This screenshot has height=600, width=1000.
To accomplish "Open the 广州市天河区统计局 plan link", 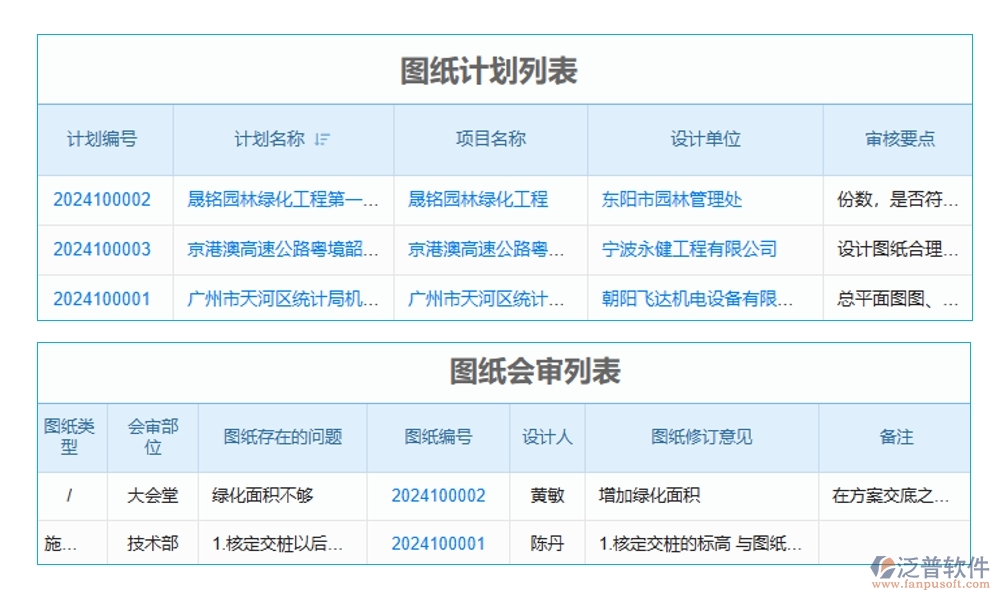I will click(x=282, y=298).
